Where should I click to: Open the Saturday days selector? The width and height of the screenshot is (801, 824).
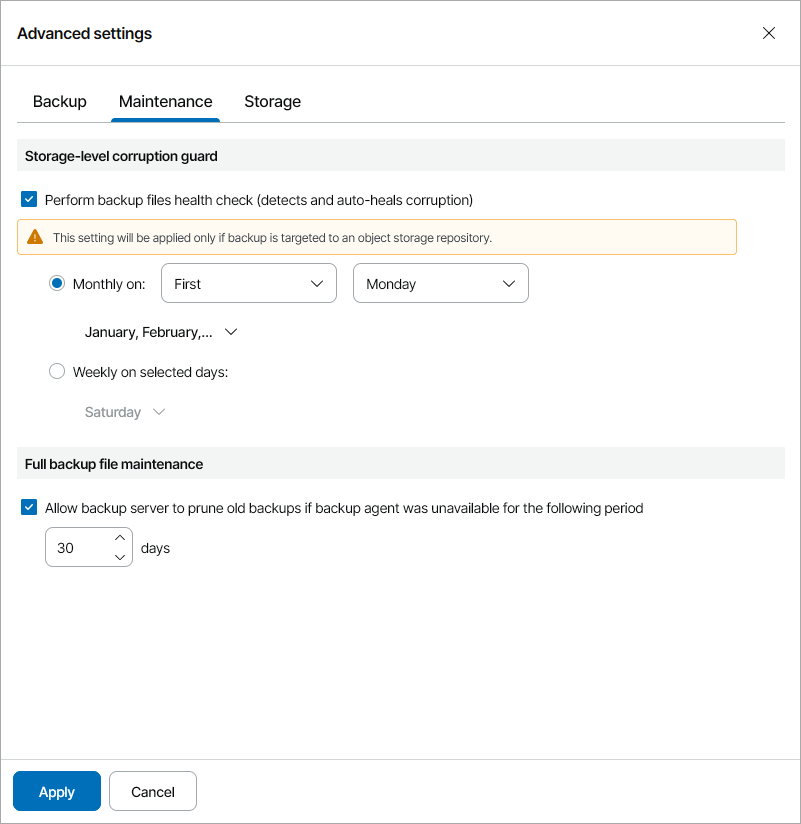click(x=114, y=412)
